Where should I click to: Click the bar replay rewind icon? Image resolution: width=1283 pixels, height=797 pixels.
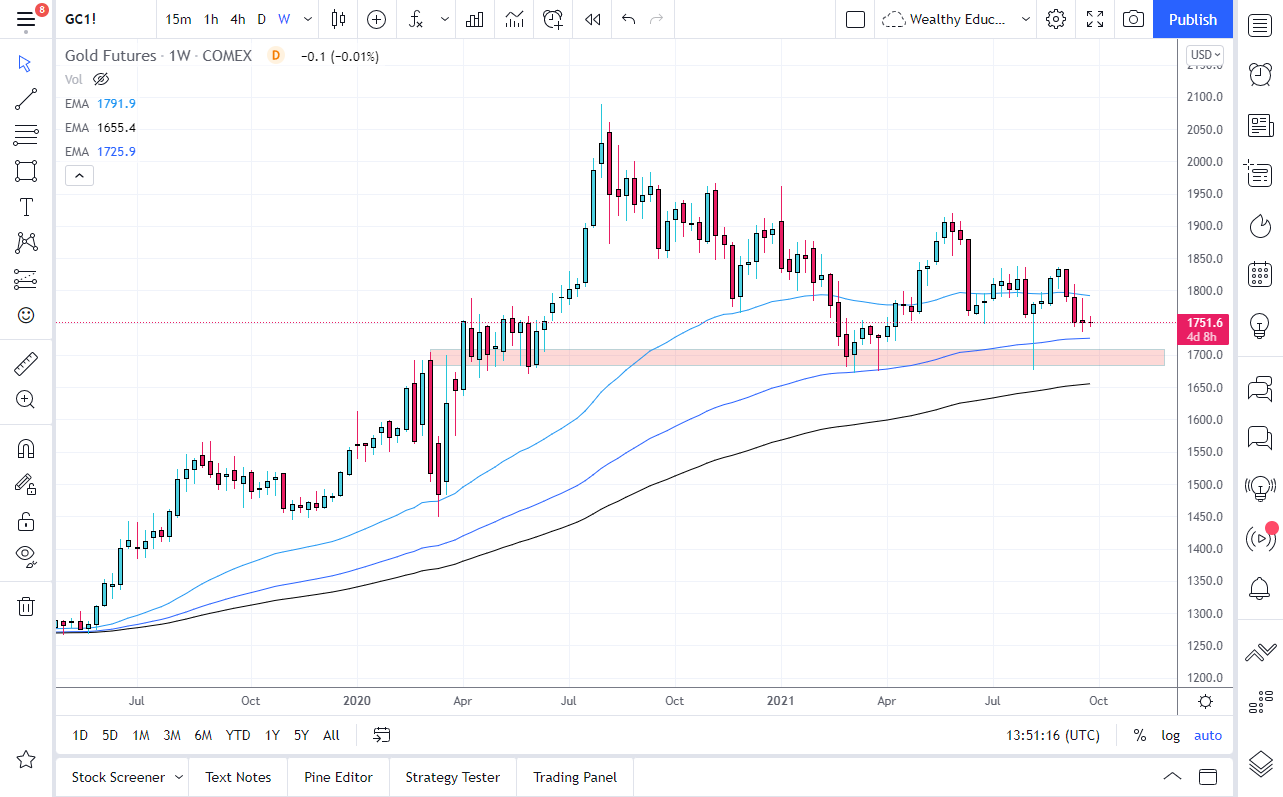(593, 19)
